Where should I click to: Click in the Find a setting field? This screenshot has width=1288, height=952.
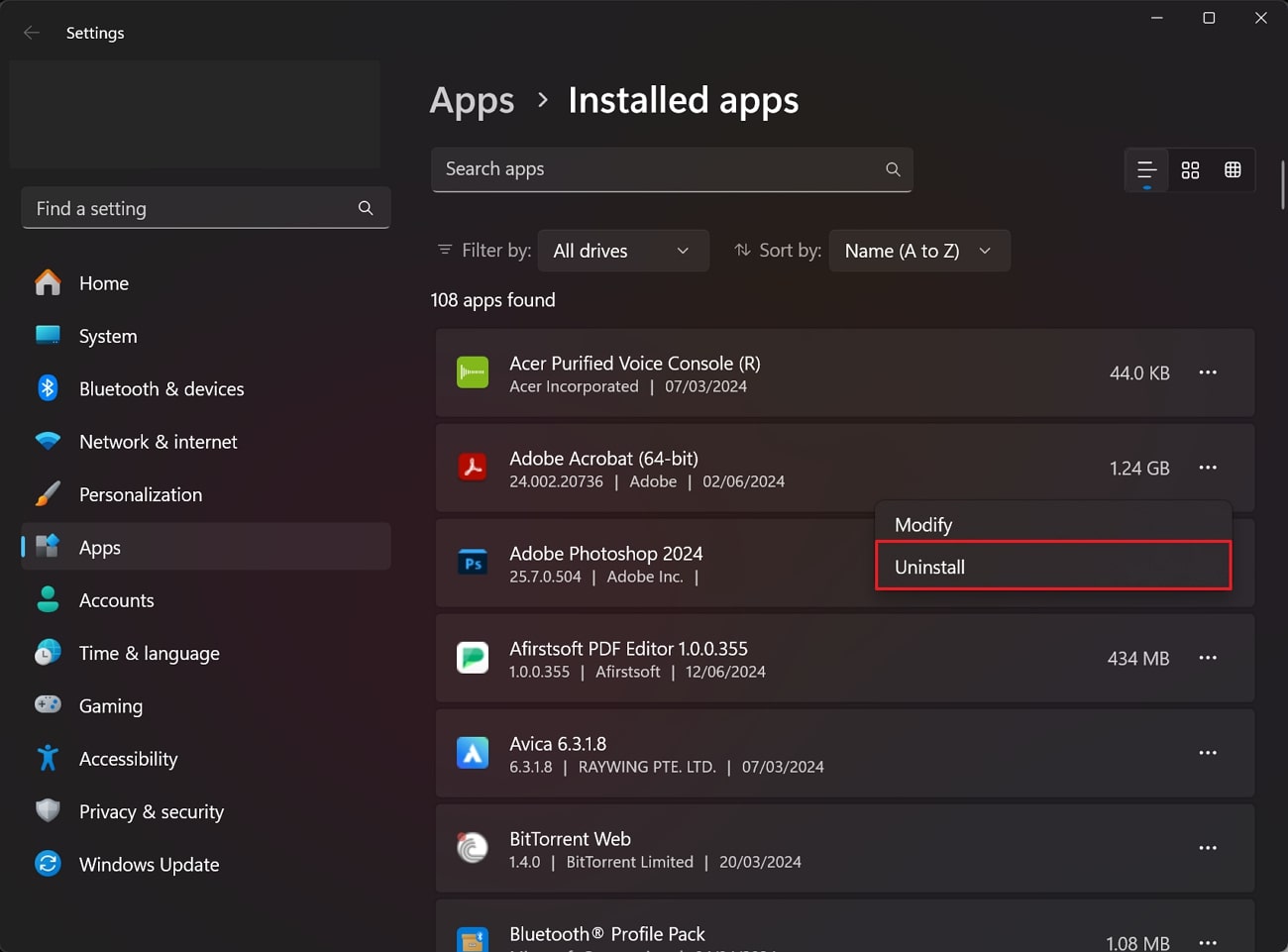pos(205,208)
